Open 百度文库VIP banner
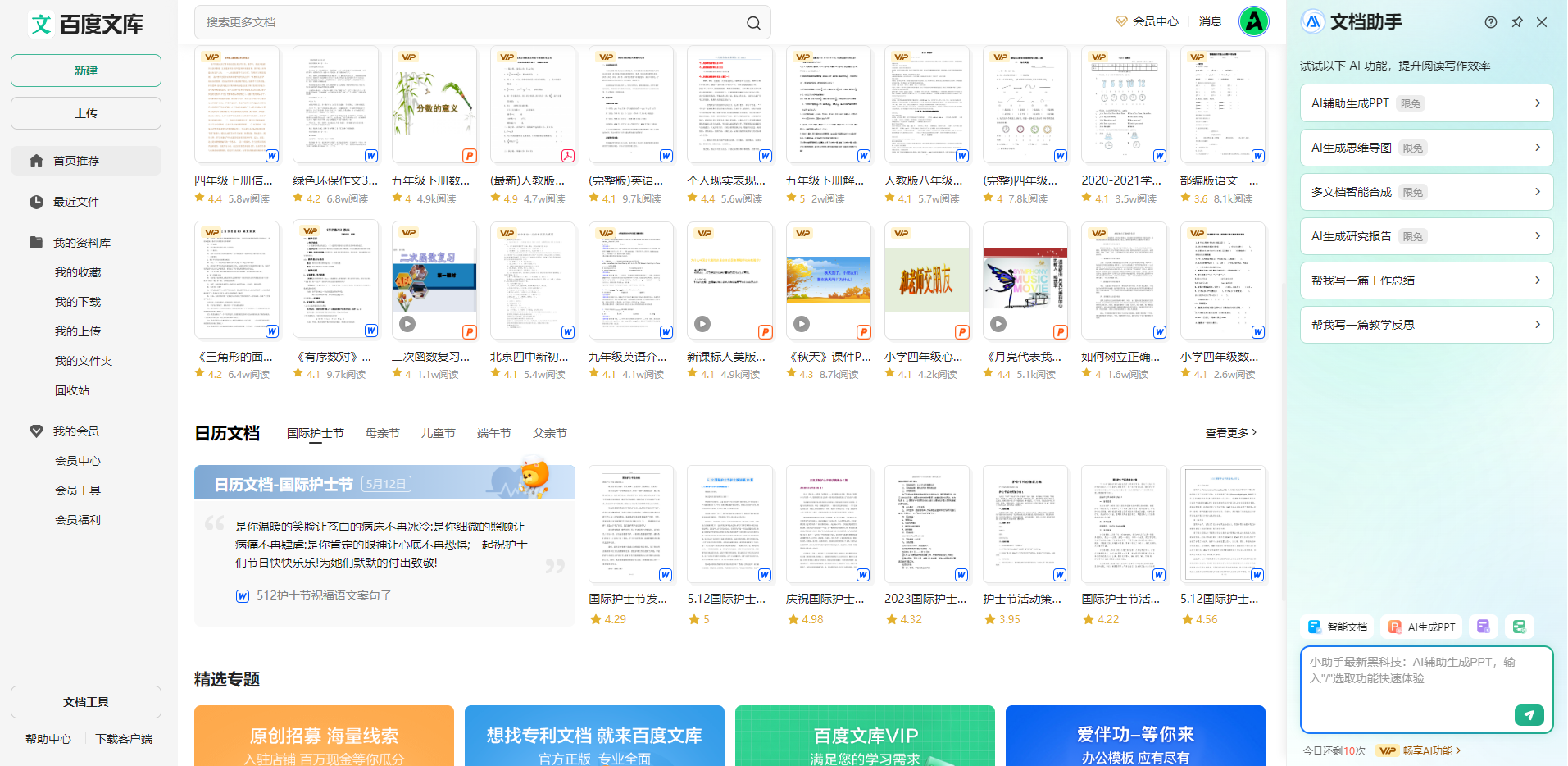The image size is (1568, 766). click(x=865, y=736)
